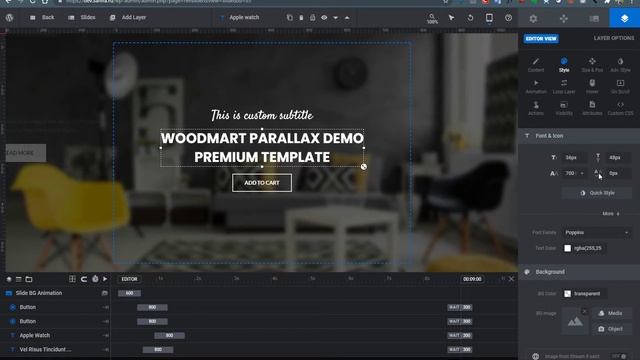Viewport: 640px width, 360px height.
Task: Switch to the layer options tab
Action: 624,18
